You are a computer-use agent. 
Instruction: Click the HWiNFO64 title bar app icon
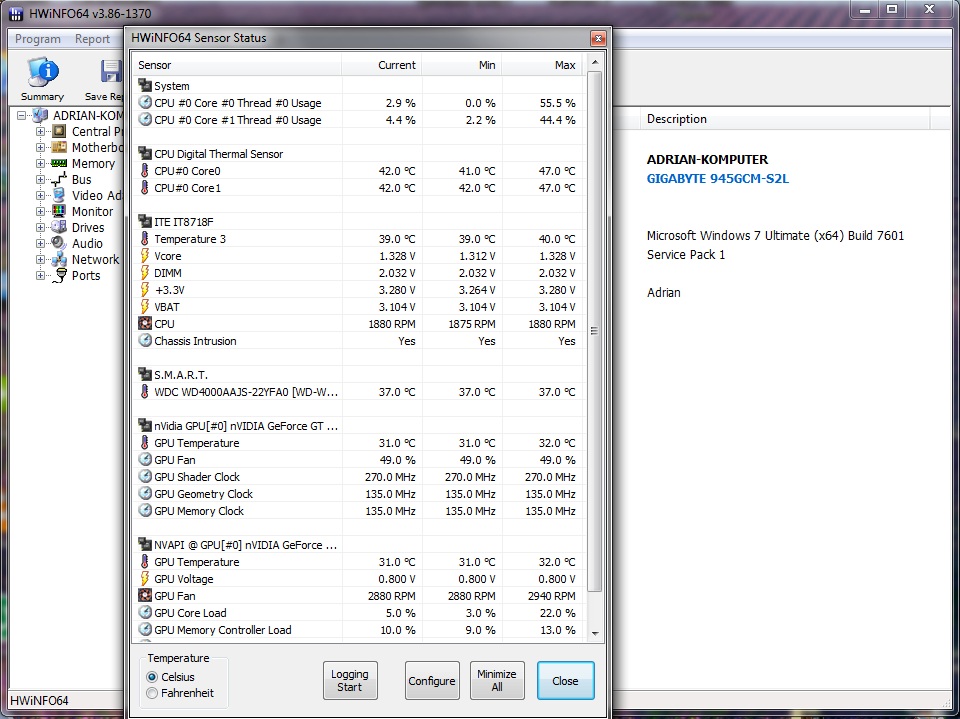17,13
